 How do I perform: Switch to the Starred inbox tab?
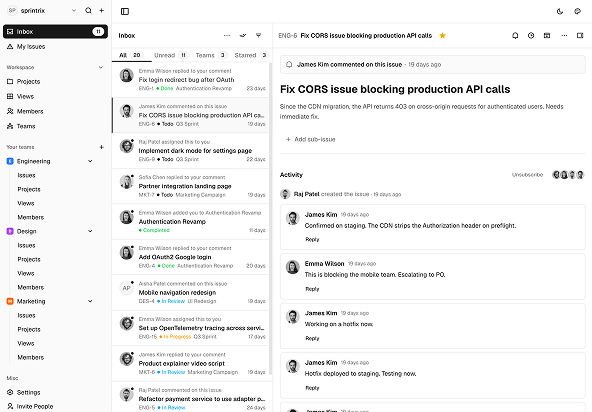(x=251, y=55)
